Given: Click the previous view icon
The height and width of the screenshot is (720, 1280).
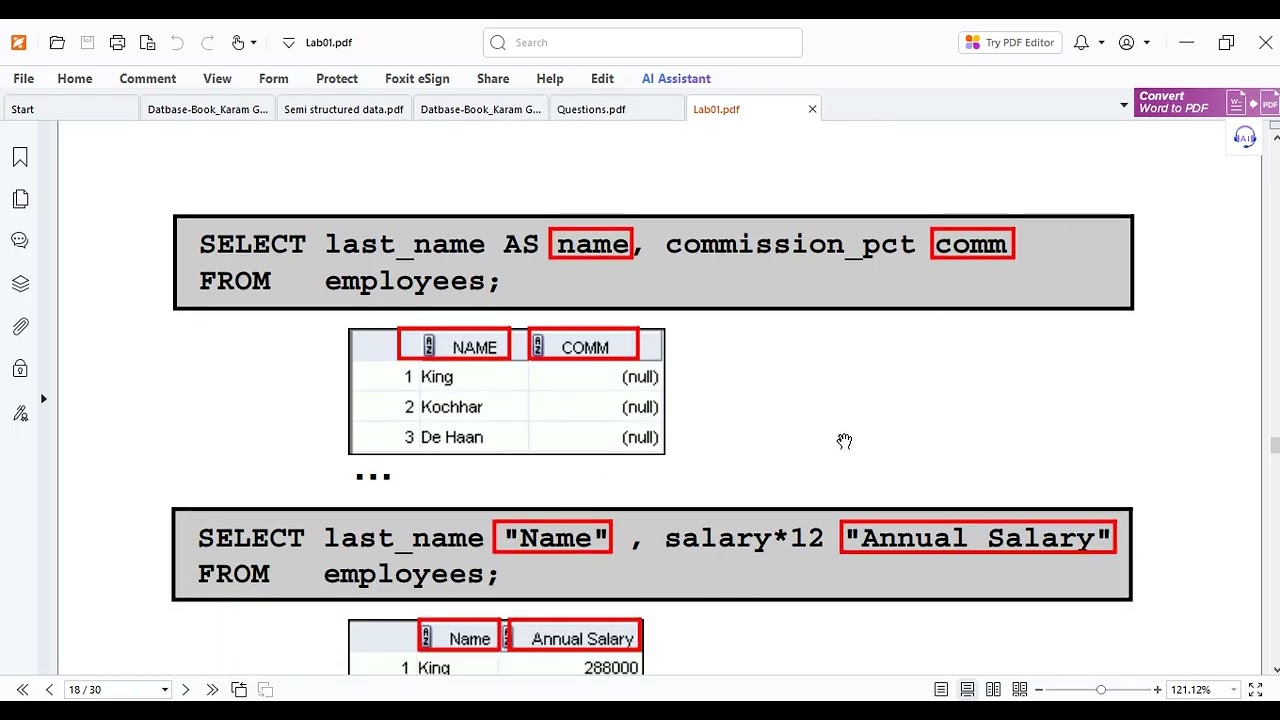Looking at the screenshot, I should tap(239, 690).
